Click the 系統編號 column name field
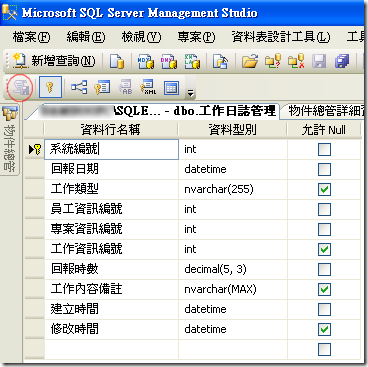 tap(111, 149)
